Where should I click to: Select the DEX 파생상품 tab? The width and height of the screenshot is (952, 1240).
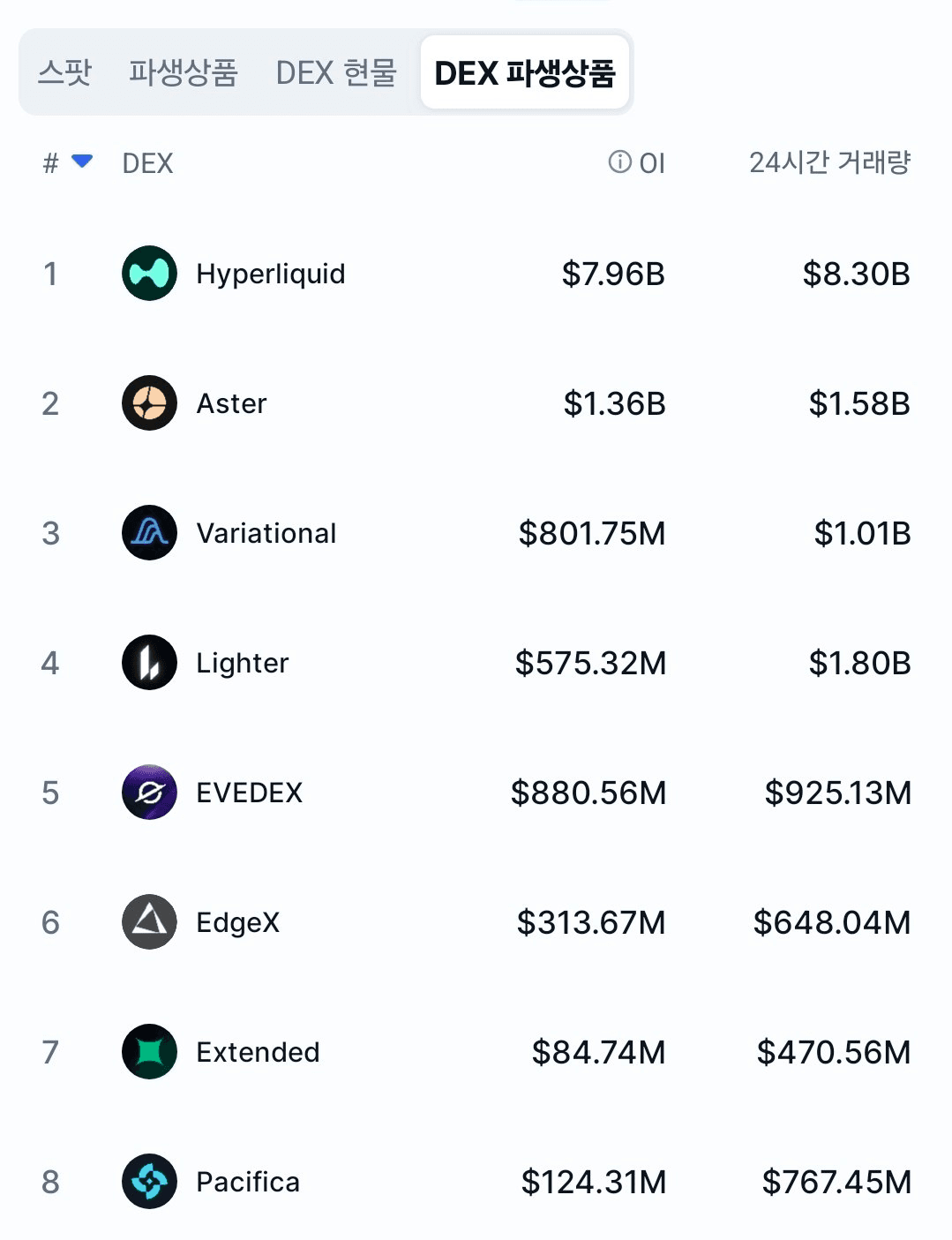pos(525,72)
